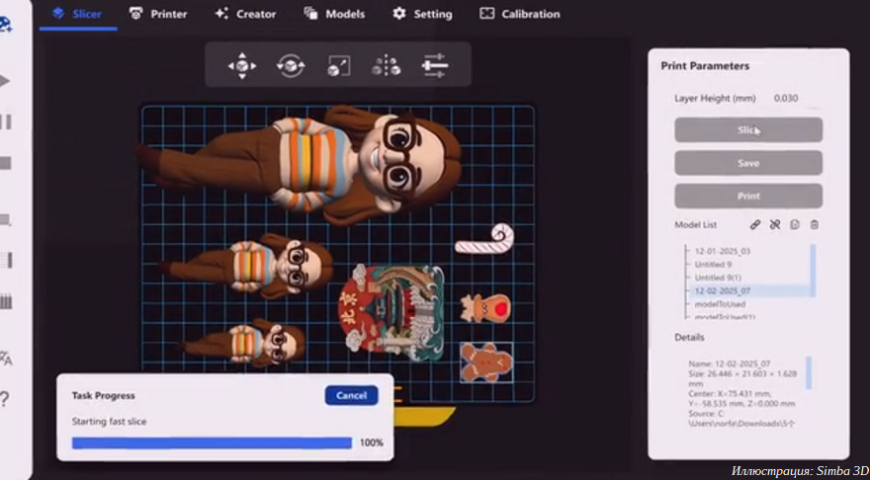The image size is (870, 480).
Task: Click the link models icon in Model List
Action: (x=755, y=225)
